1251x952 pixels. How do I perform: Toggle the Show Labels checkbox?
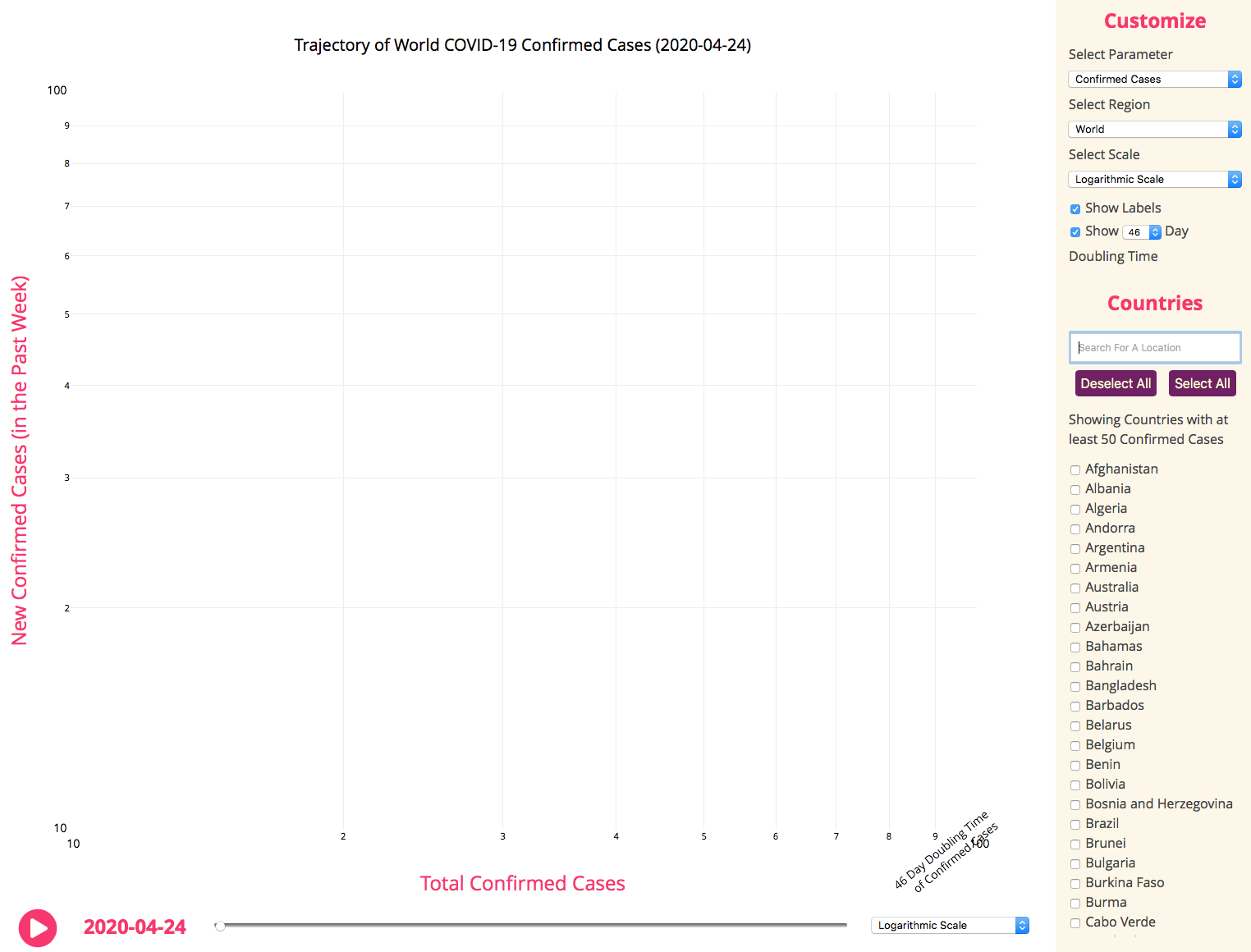[1075, 209]
